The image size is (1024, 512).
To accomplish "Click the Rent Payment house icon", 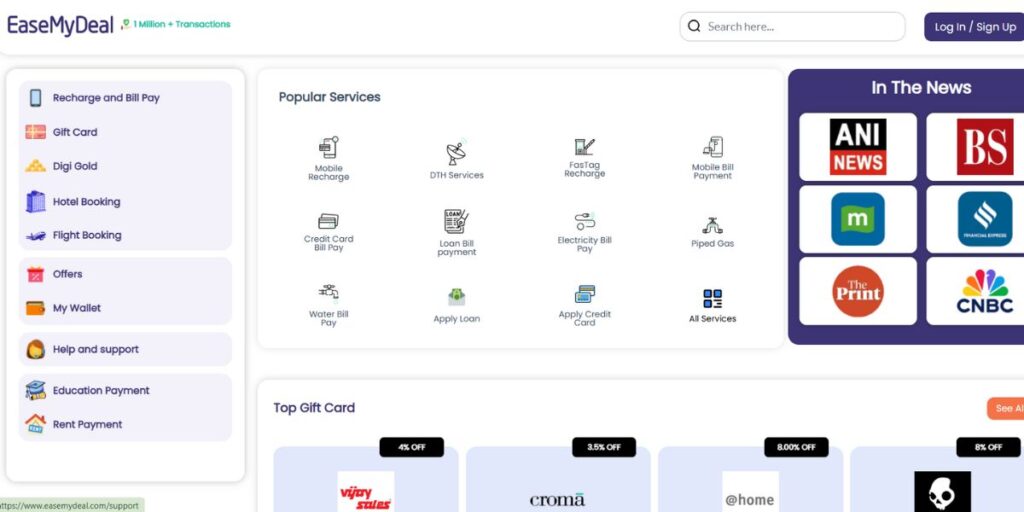I will pyautogui.click(x=35, y=424).
